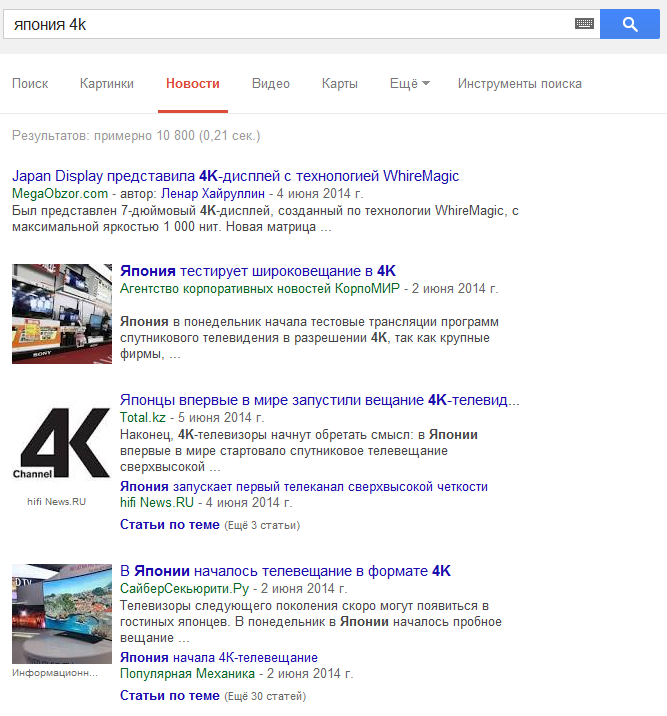Image resolution: width=667 pixels, height=716 pixels.
Task: Open 'Японцы впервые в мире запустили вещание' link
Action: [320, 400]
